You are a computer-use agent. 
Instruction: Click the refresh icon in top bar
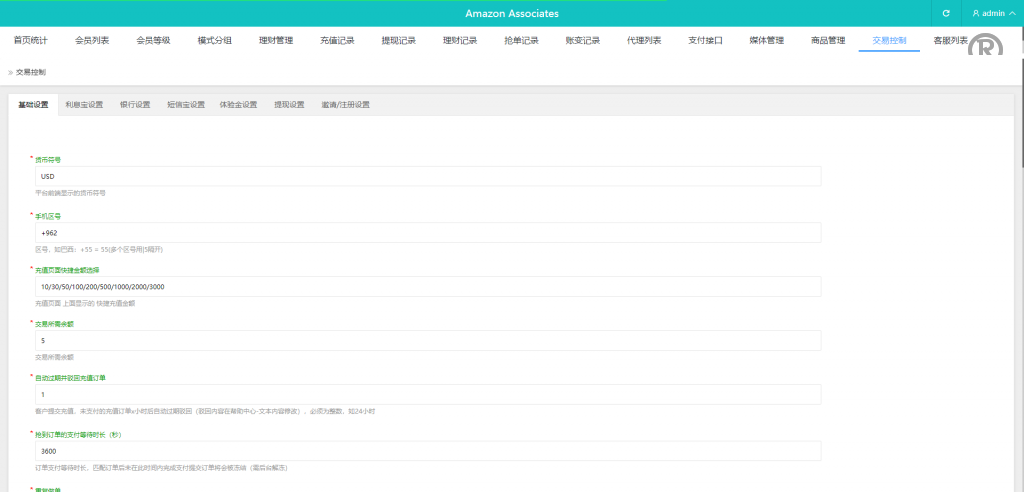945,14
